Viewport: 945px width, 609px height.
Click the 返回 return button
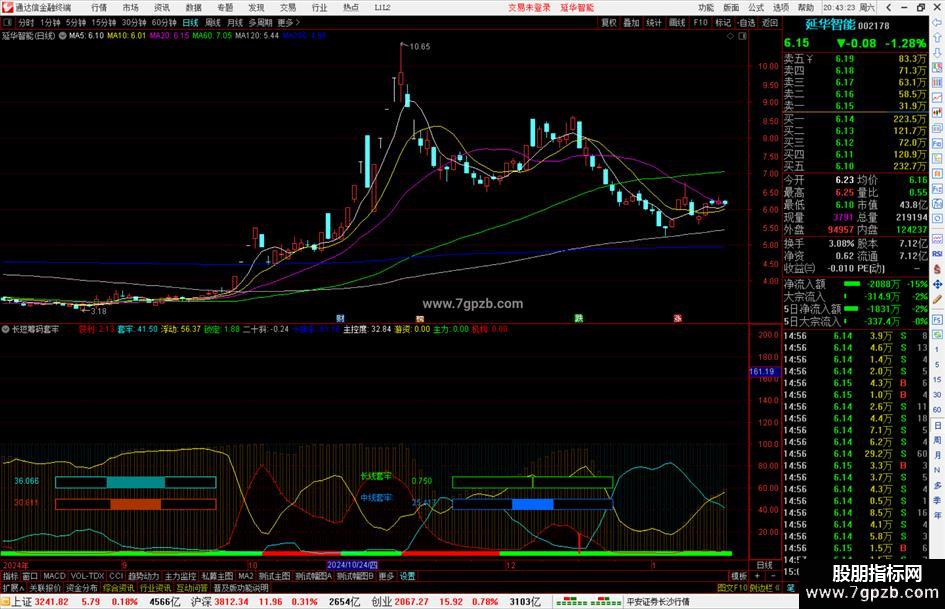click(x=770, y=23)
